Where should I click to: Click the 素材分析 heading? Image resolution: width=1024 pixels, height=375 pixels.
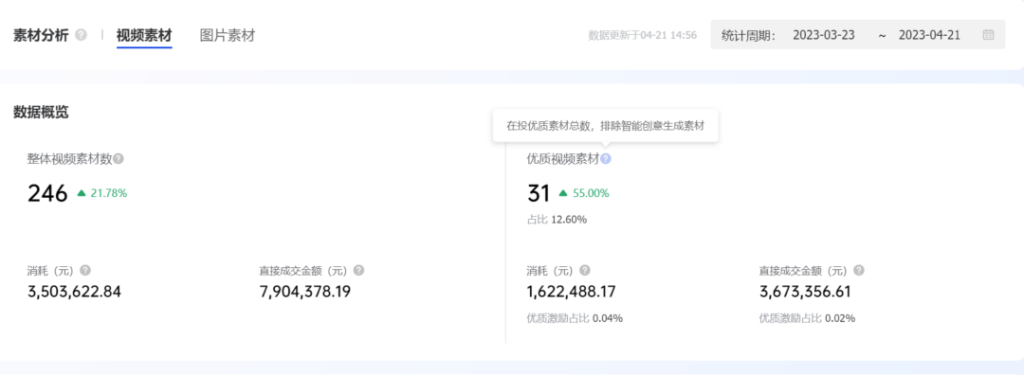40,35
